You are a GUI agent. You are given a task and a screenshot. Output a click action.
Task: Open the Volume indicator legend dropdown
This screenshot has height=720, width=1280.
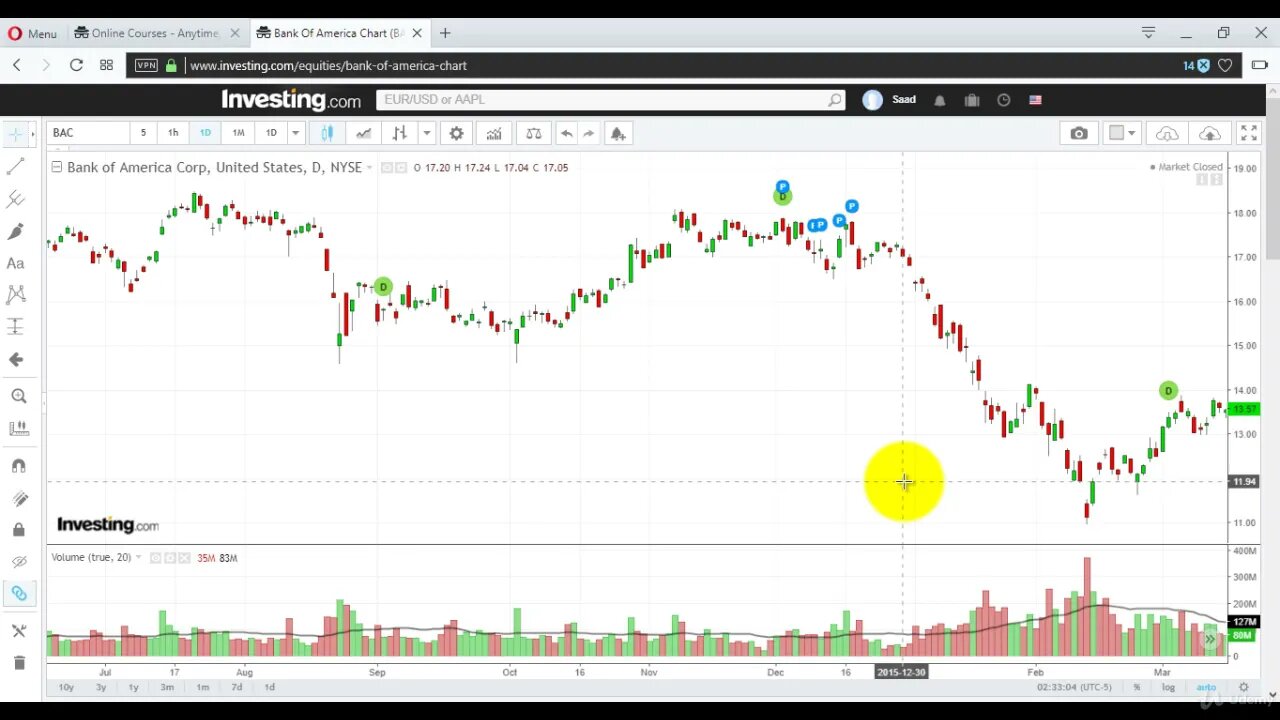[x=138, y=557]
